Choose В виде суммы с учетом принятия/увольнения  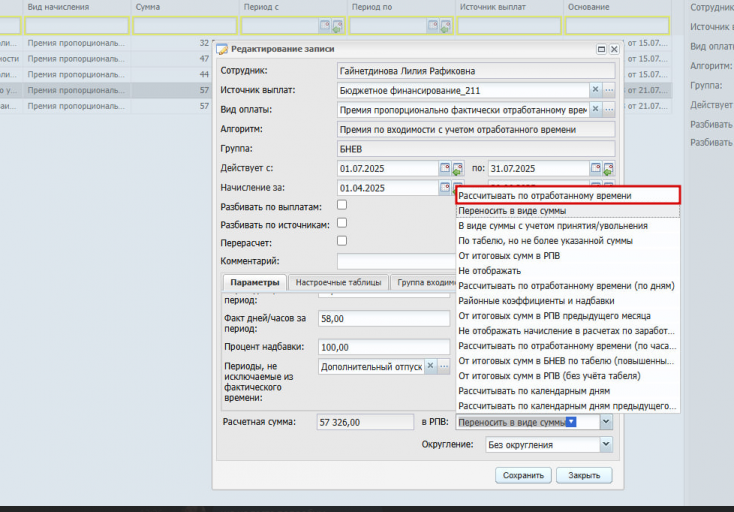[x=568, y=226]
